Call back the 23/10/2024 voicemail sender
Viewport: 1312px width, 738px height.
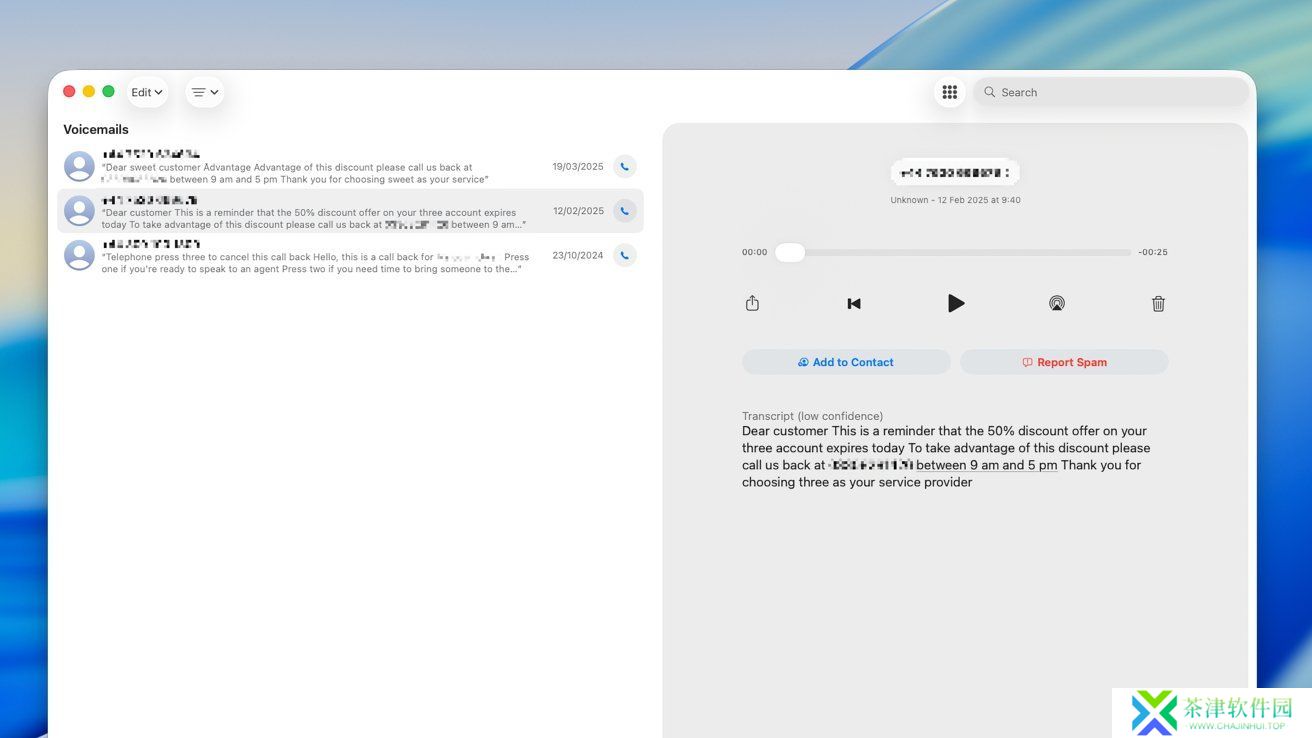[x=625, y=255]
